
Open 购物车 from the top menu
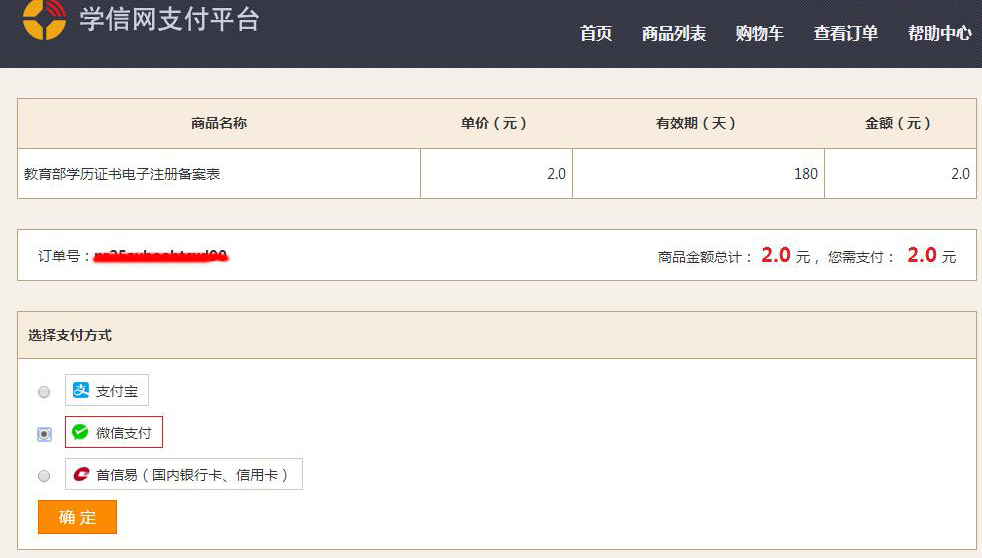(x=760, y=33)
